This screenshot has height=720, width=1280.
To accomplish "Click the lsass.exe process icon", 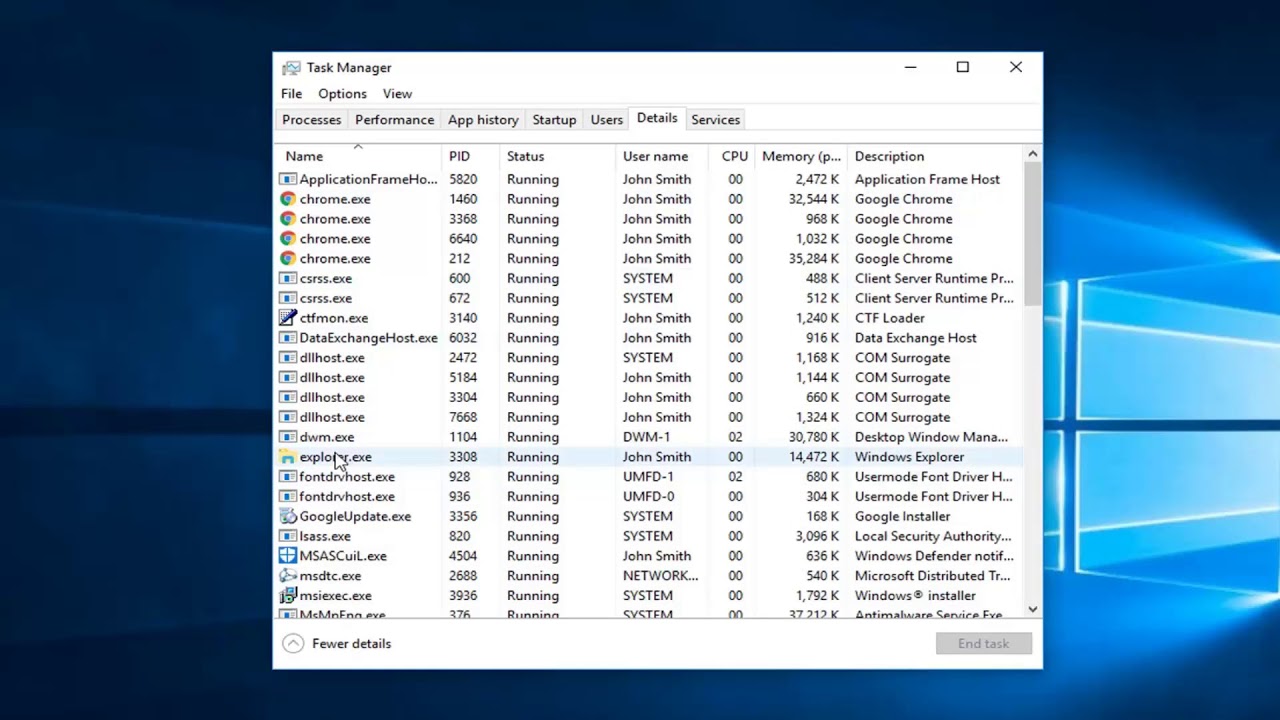I will click(288, 536).
